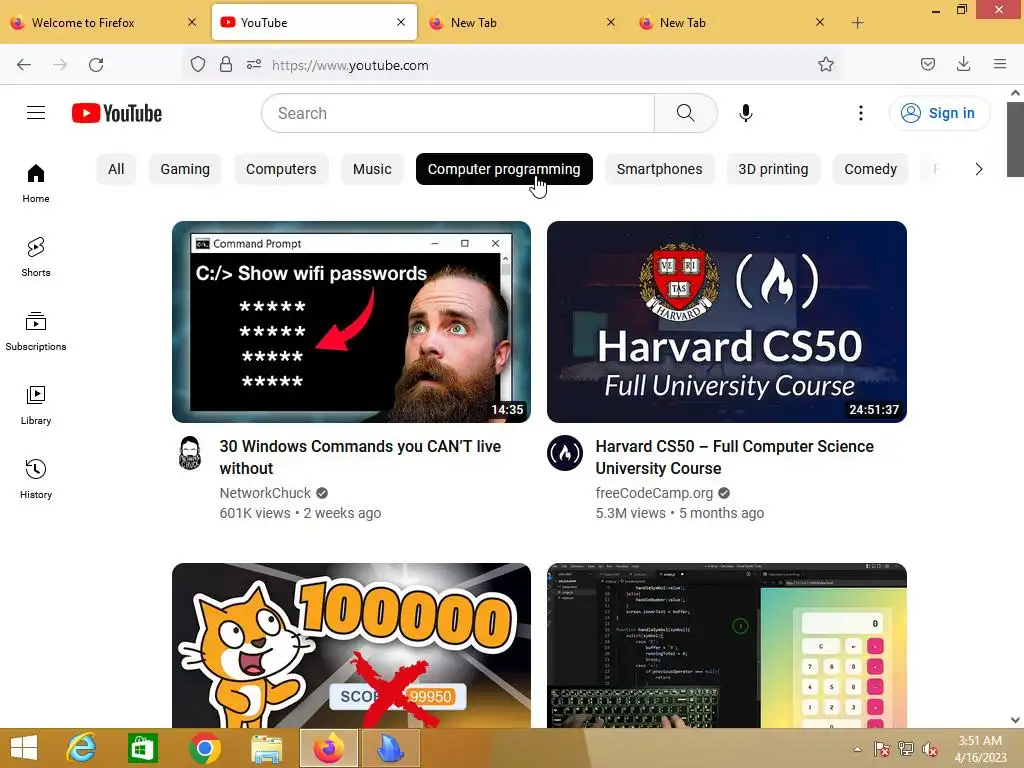Open the taskbar clock and date
This screenshot has width=1024, height=768.
pyautogui.click(x=980, y=749)
